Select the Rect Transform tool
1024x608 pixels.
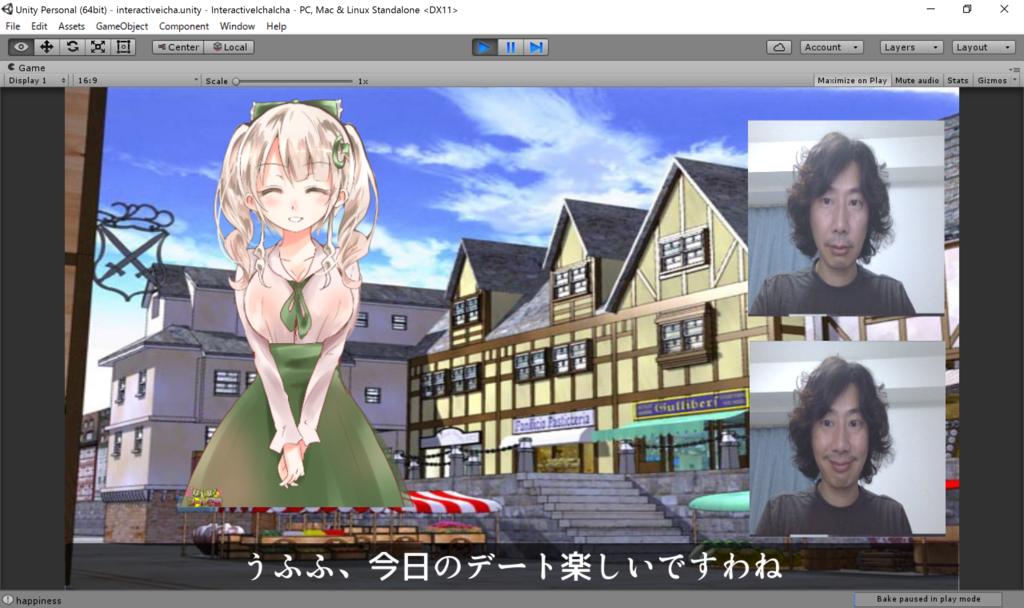123,47
